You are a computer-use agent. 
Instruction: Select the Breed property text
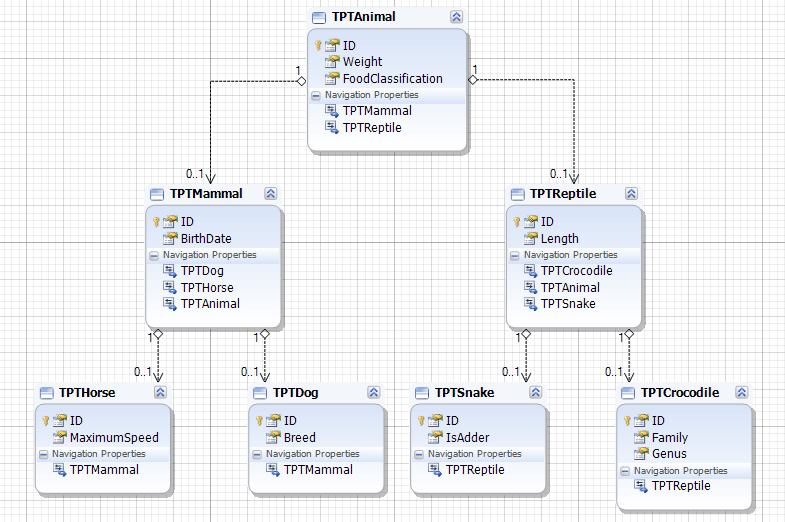click(299, 437)
